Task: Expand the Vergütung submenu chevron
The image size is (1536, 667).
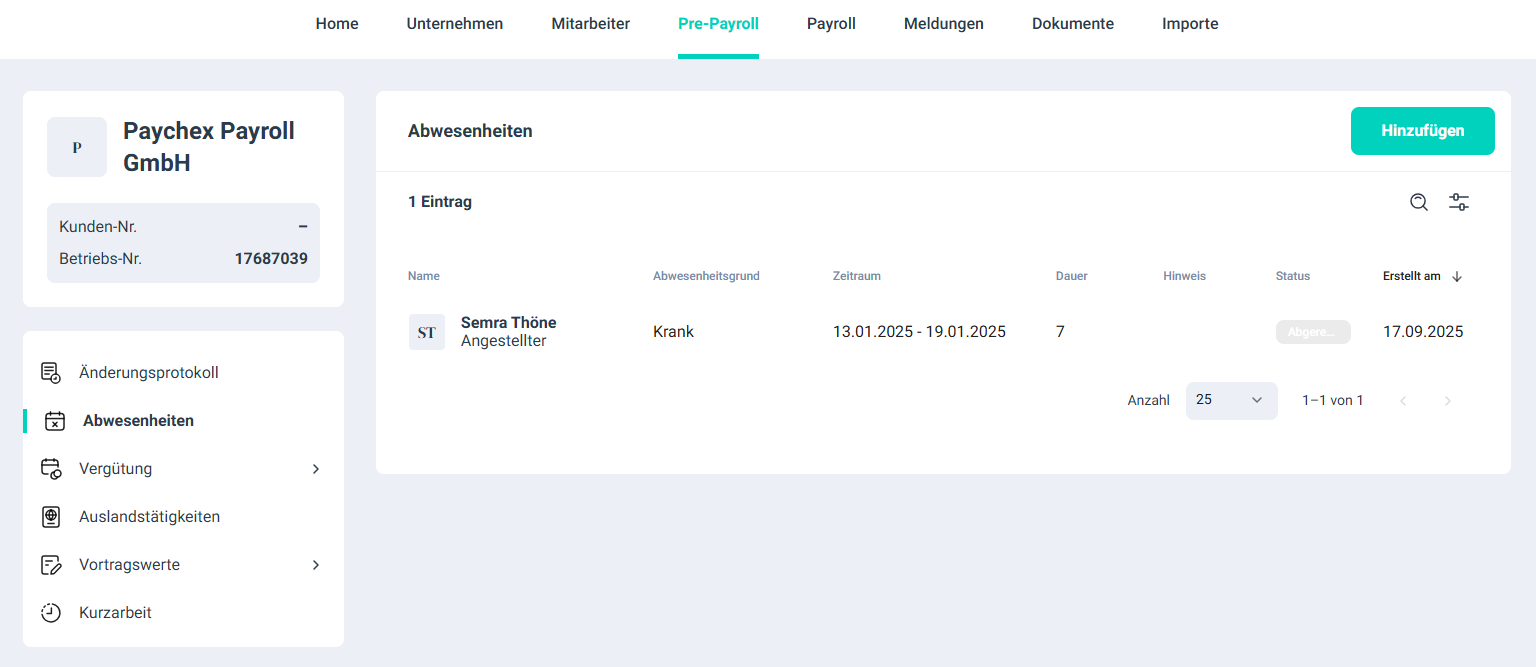Action: (316, 469)
